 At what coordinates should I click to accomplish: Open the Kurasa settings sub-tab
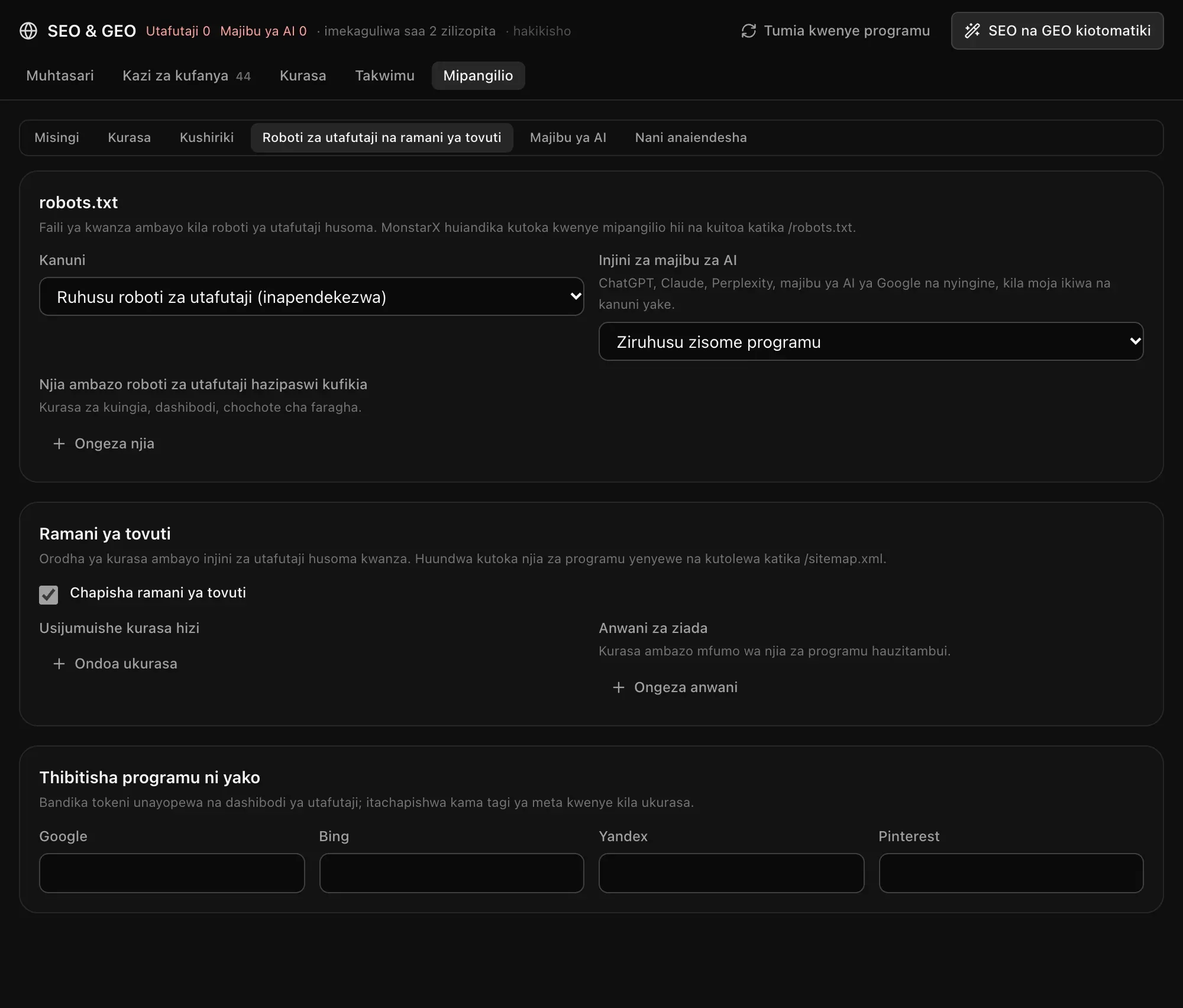tap(130, 138)
